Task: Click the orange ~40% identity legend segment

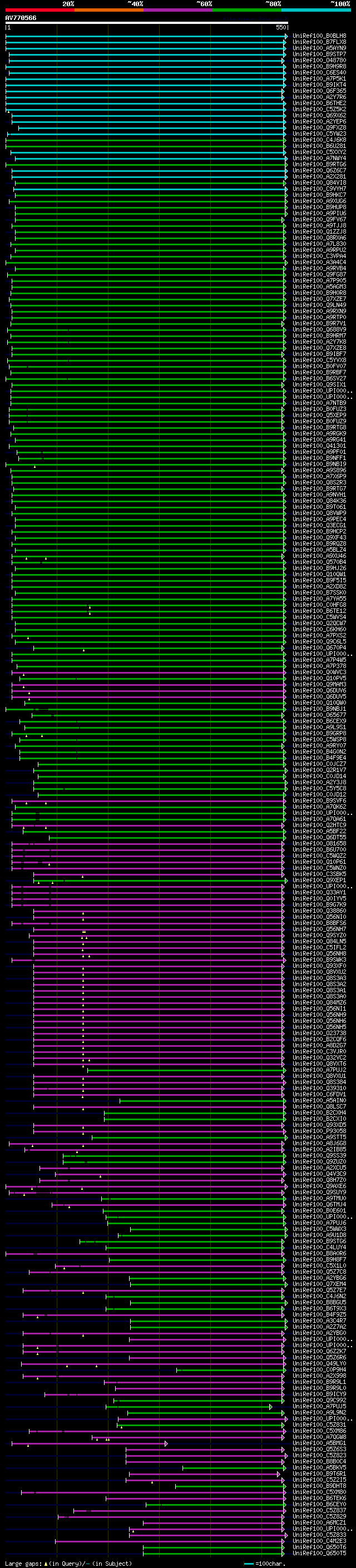Action: [109, 11]
